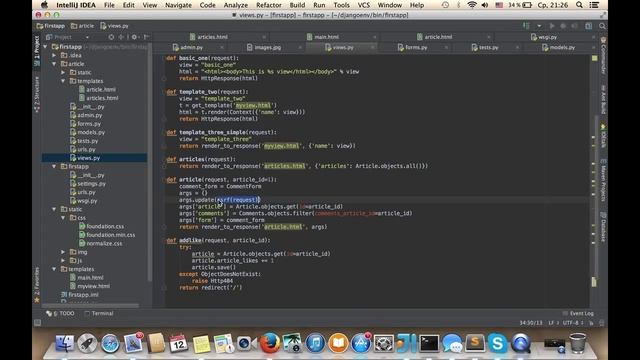Open Skype from the Dock

[498, 343]
